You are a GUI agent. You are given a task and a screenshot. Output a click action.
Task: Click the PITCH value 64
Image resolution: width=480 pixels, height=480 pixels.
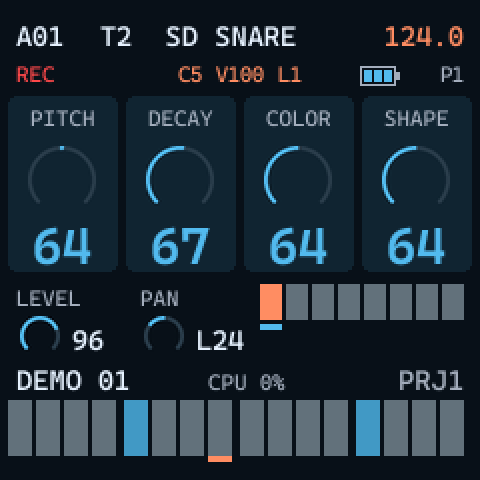[x=62, y=246]
